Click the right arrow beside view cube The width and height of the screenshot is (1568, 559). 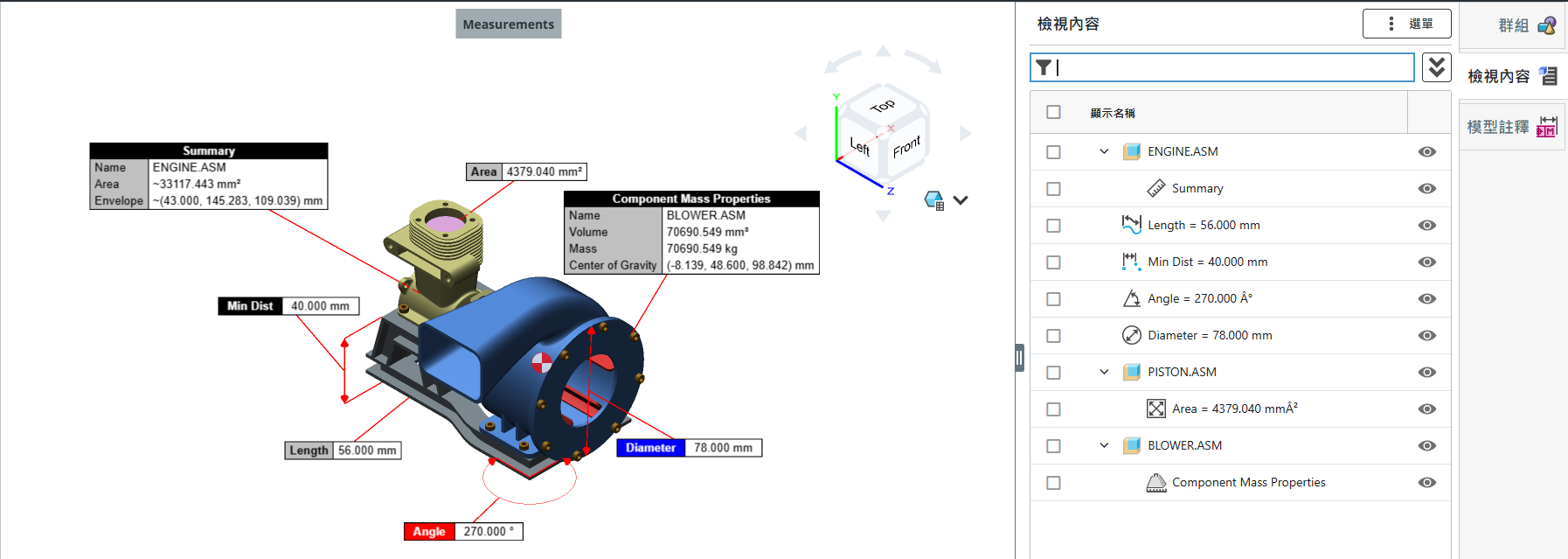point(965,133)
